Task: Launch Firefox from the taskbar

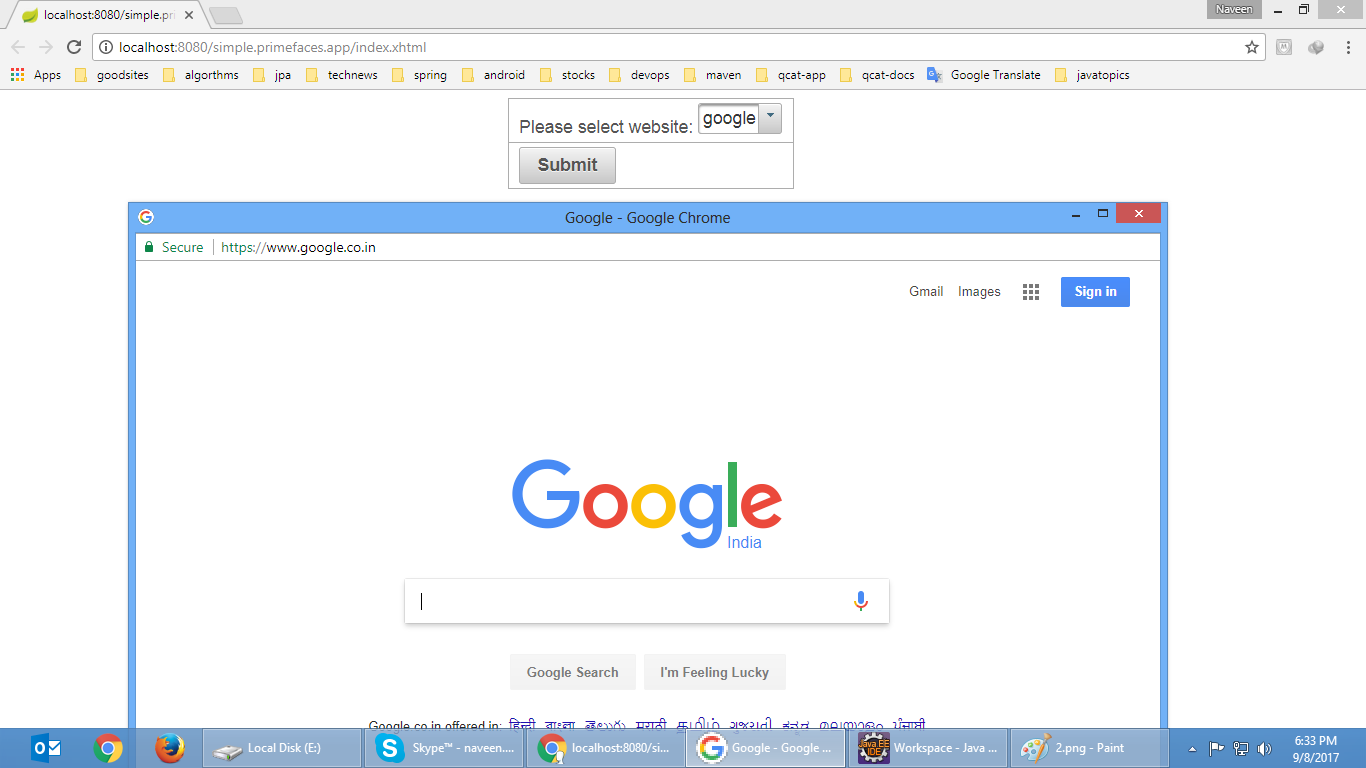Action: click(x=170, y=748)
